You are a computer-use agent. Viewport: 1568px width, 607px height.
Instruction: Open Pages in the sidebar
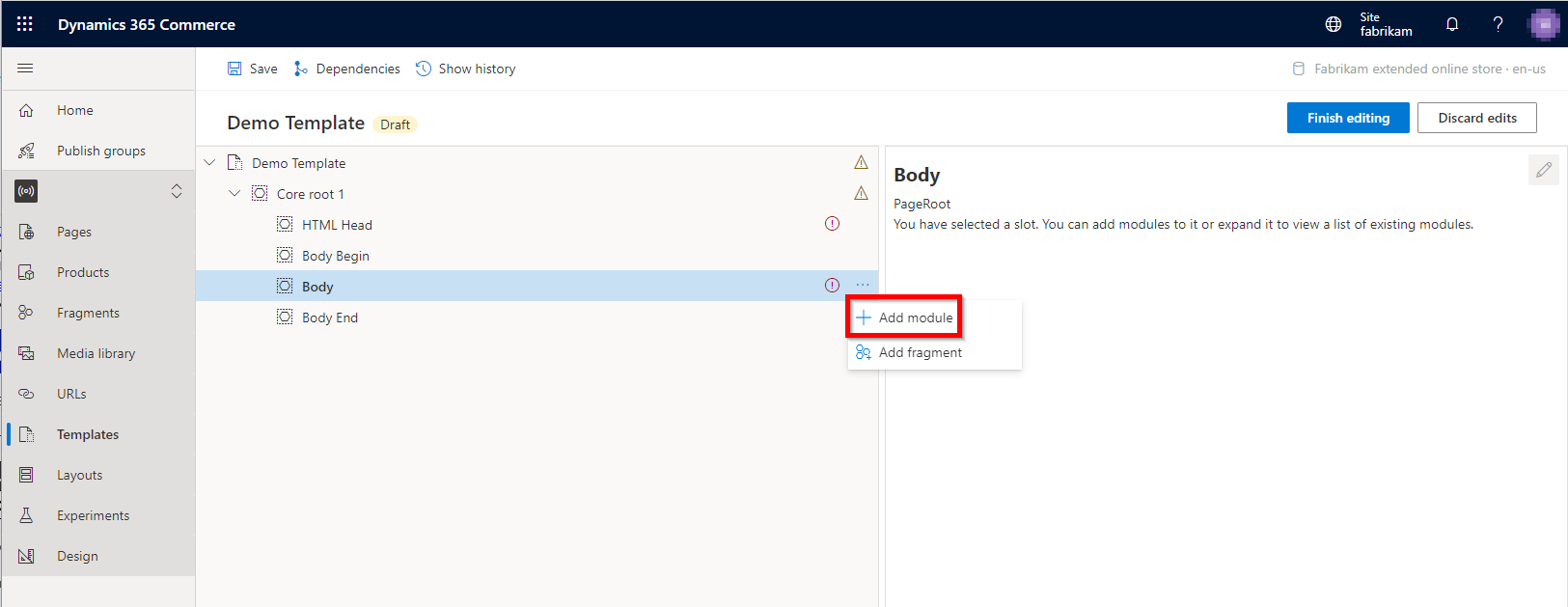98,232
